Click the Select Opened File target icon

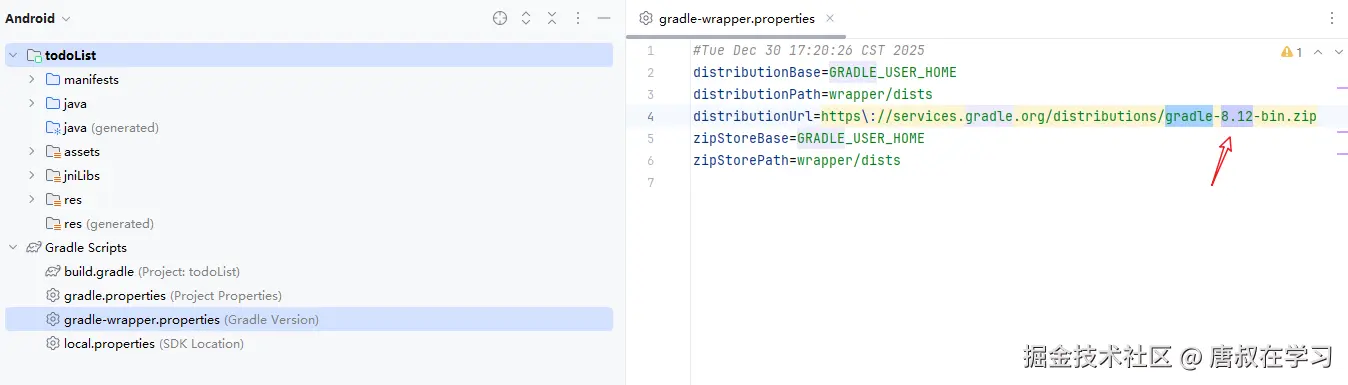pos(500,18)
